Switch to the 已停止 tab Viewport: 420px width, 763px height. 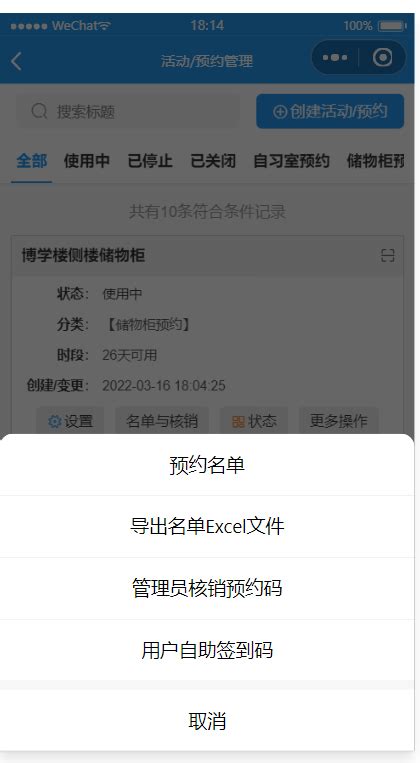(150, 161)
